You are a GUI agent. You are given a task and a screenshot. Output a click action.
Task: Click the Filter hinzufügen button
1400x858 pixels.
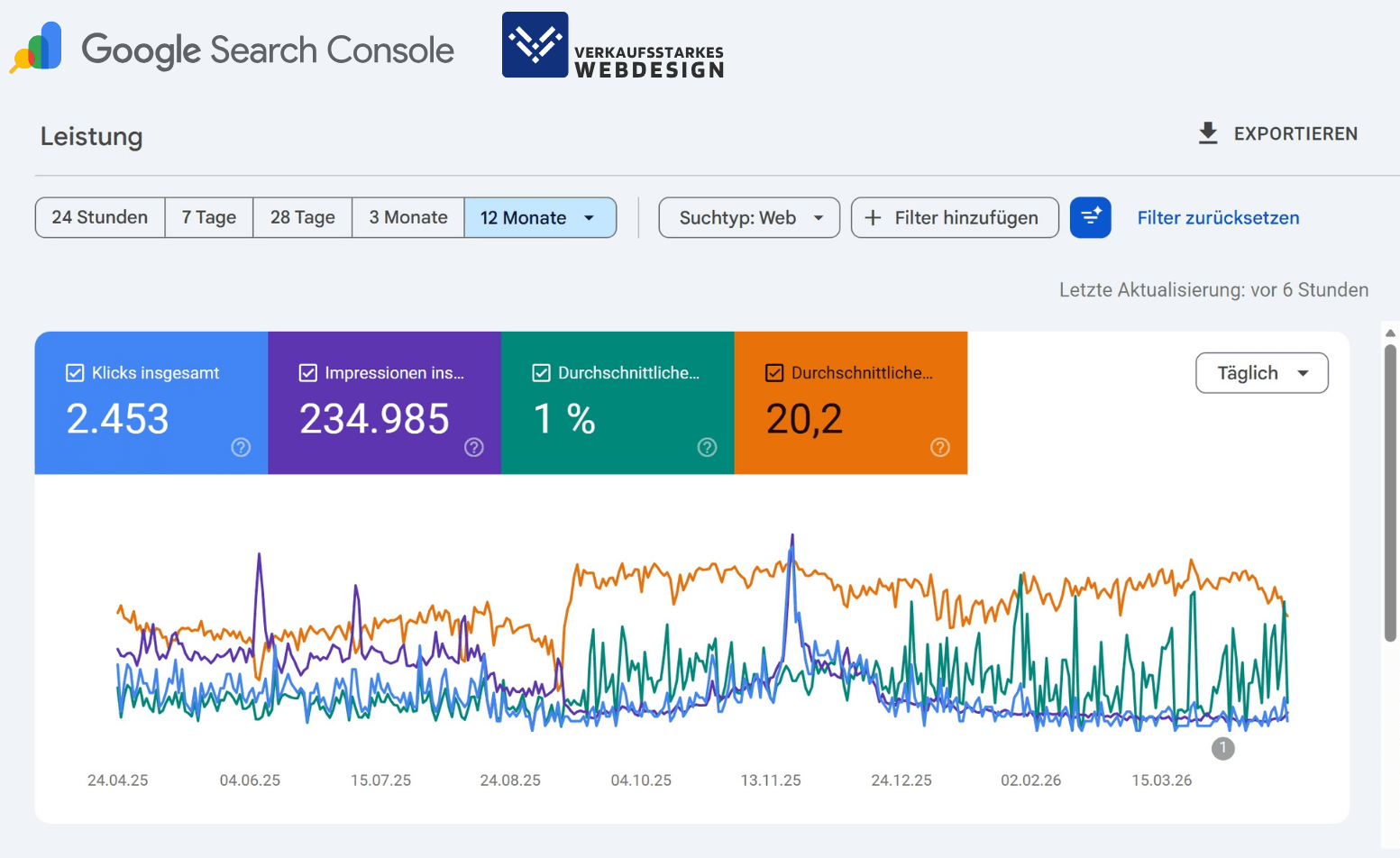pos(954,217)
